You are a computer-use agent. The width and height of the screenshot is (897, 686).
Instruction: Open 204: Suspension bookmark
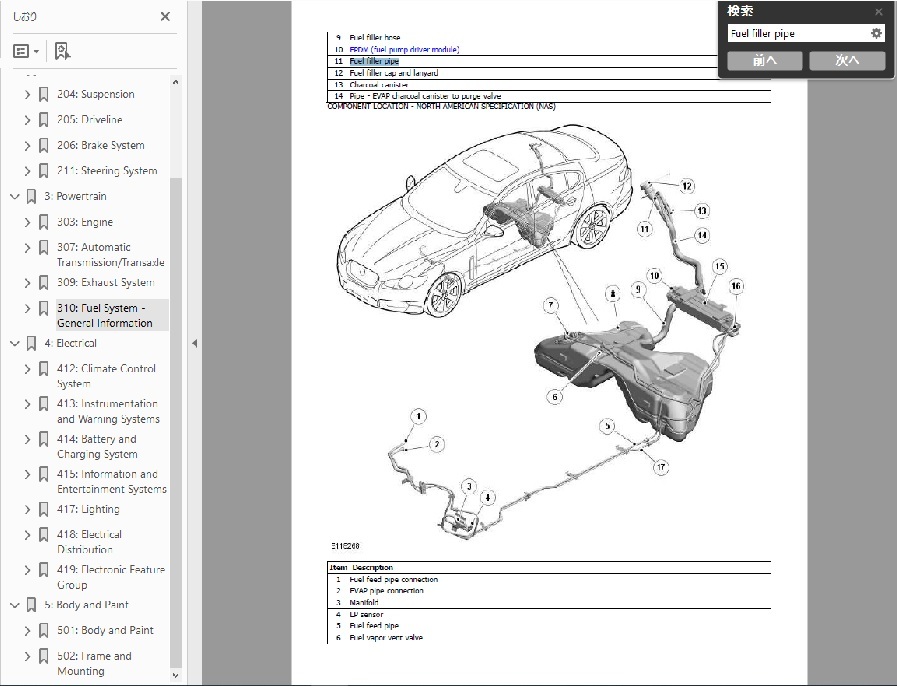tap(96, 94)
